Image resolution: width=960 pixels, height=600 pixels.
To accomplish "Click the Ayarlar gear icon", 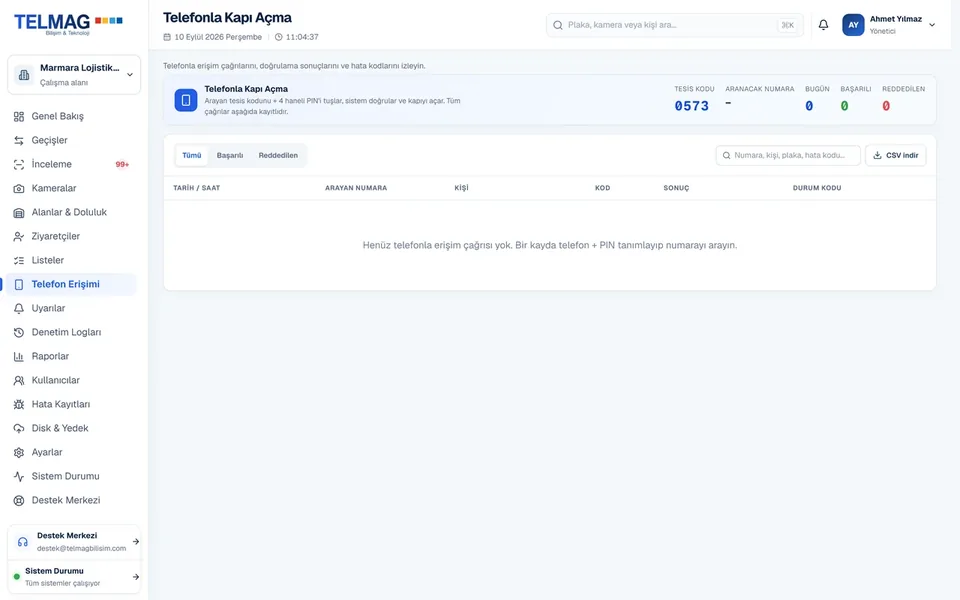I will tap(19, 452).
